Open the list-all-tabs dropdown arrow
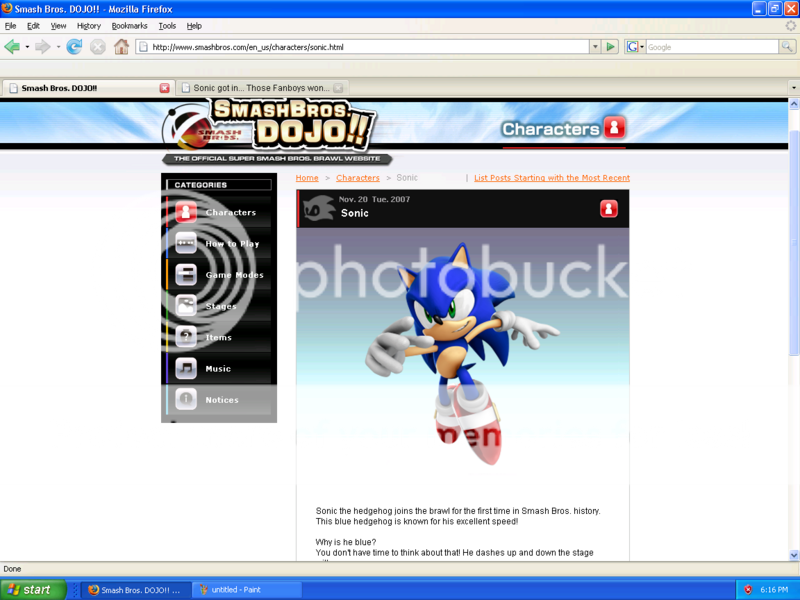Viewport: 800px width, 600px height. pyautogui.click(x=793, y=88)
